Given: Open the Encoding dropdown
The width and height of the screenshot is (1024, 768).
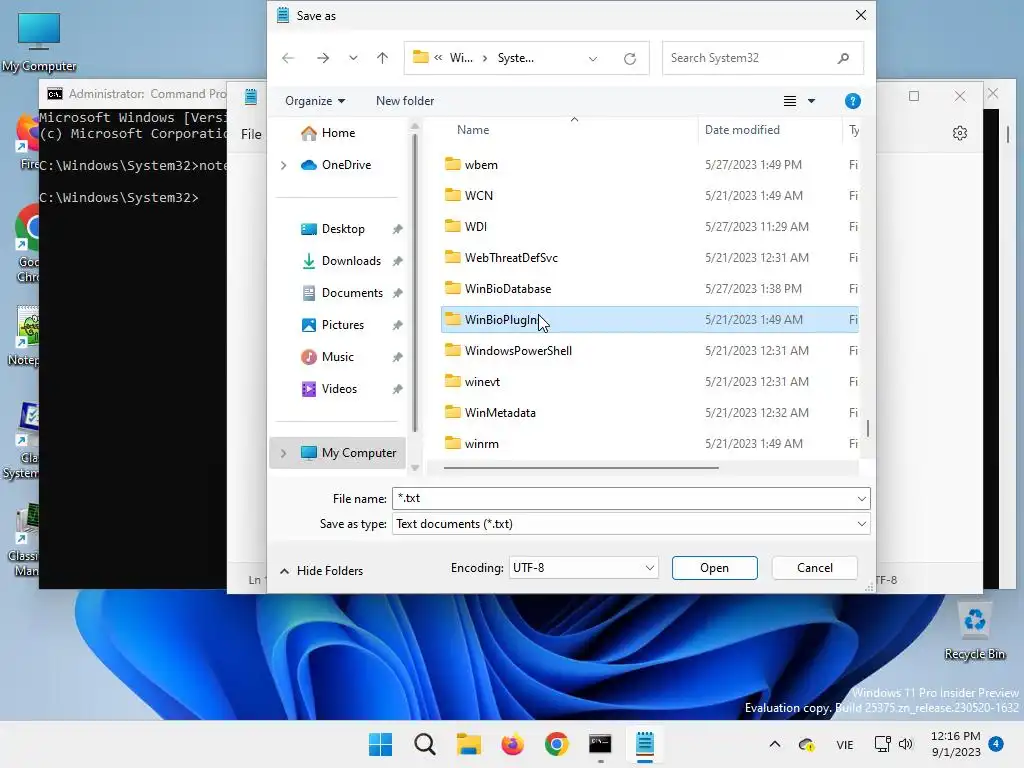Looking at the screenshot, I should point(583,568).
